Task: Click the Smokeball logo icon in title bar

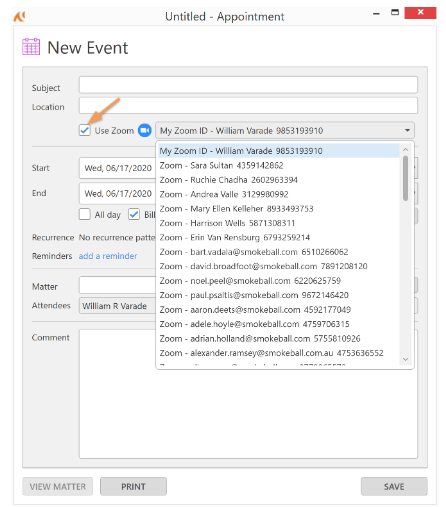Action: pos(19,16)
